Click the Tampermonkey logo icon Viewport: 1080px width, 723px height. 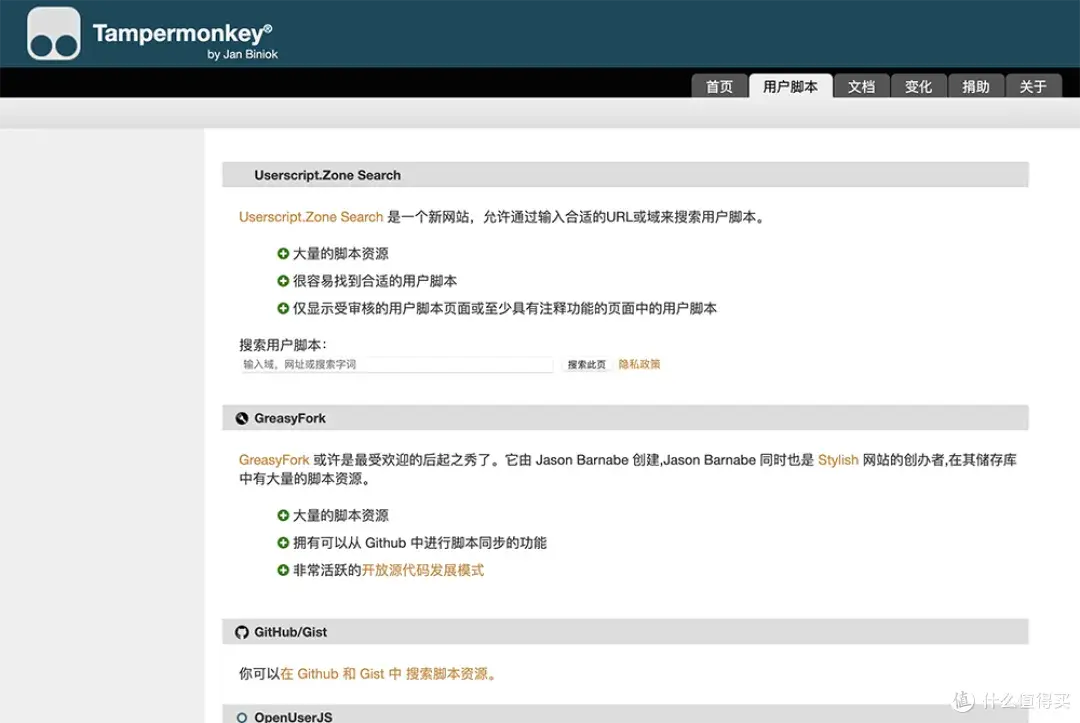(x=54, y=34)
